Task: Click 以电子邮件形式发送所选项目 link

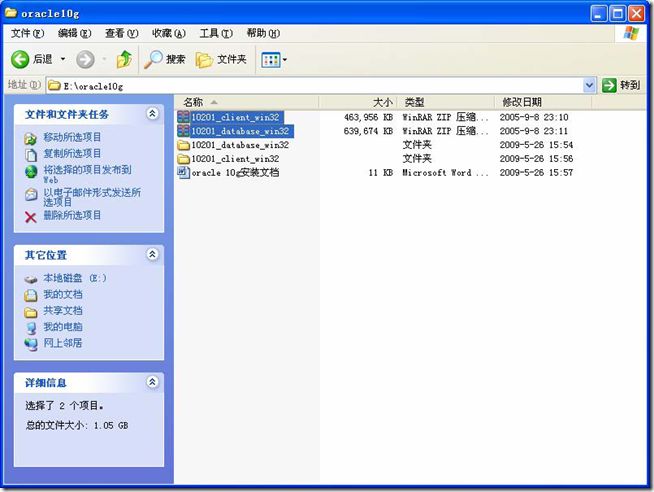Action: (x=92, y=197)
